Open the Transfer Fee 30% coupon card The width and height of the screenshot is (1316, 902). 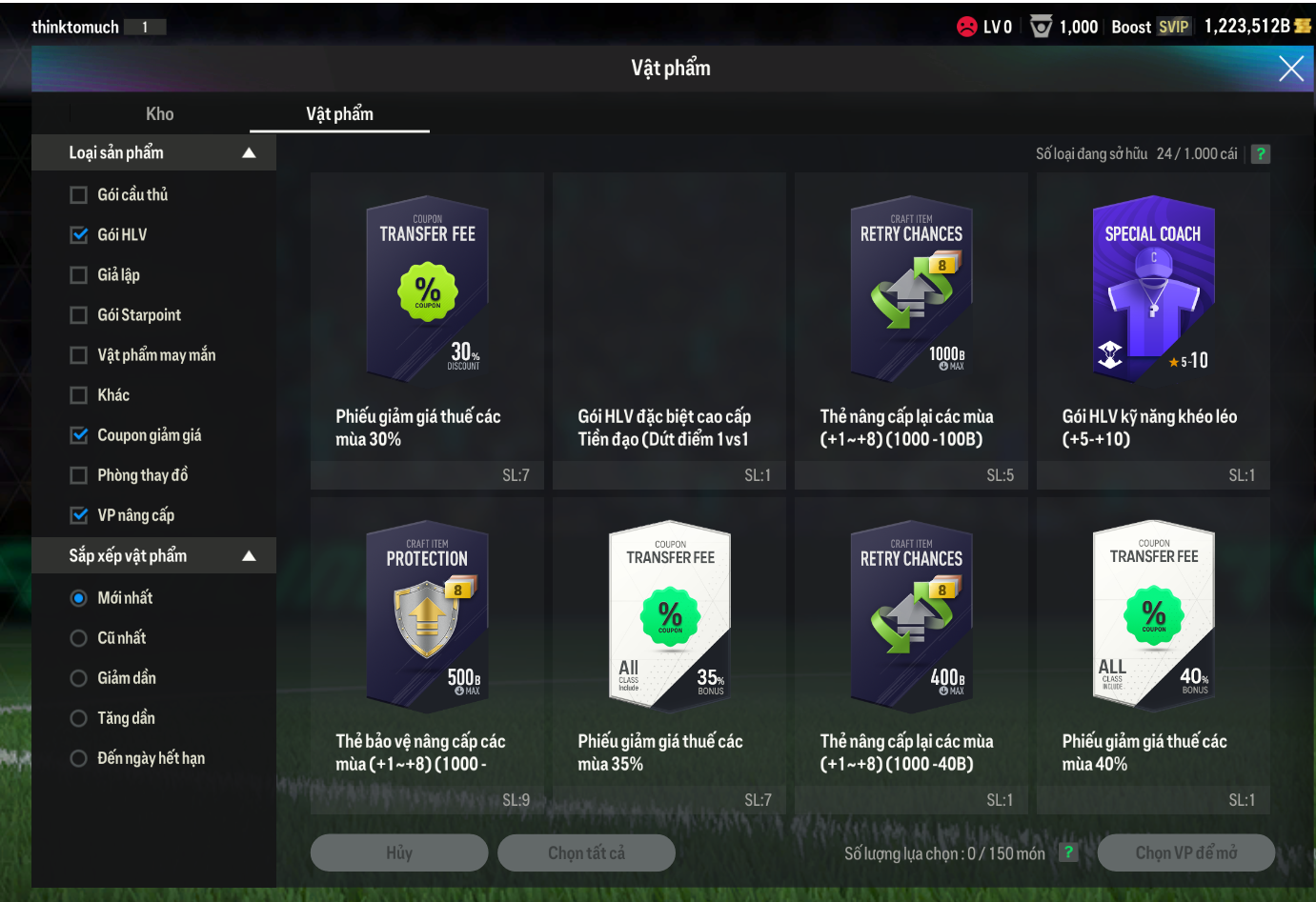click(427, 331)
